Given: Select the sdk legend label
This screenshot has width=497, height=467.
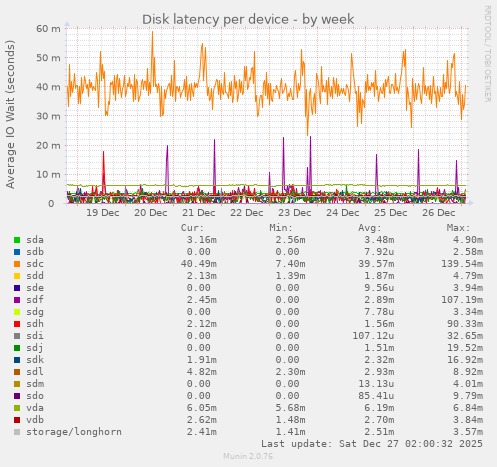Looking at the screenshot, I should pyautogui.click(x=35, y=360).
